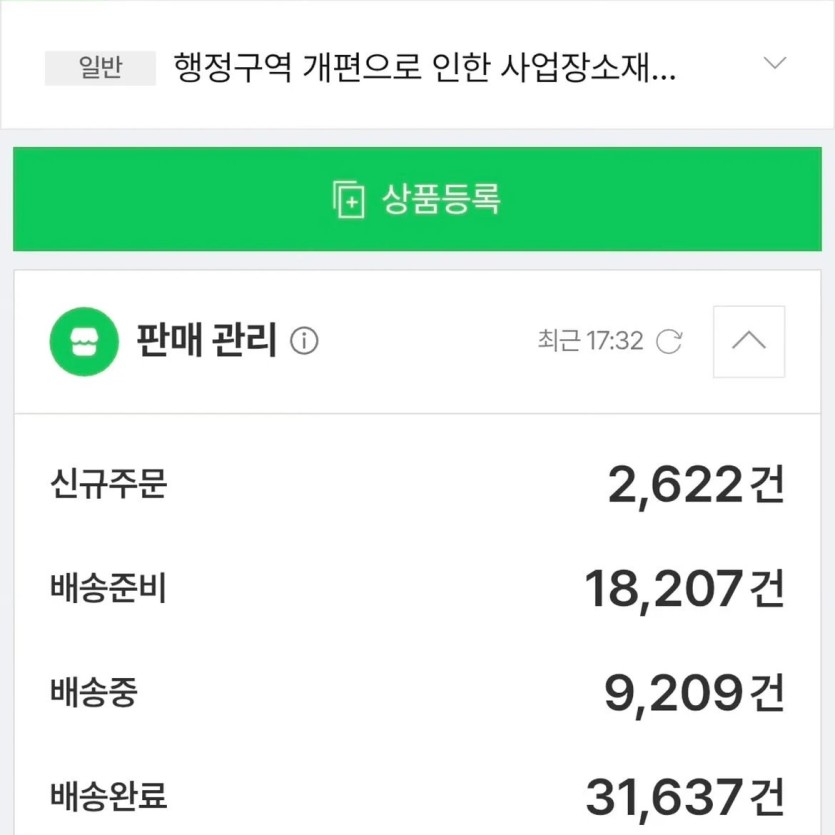Open the 배송완료 row label

click(109, 796)
